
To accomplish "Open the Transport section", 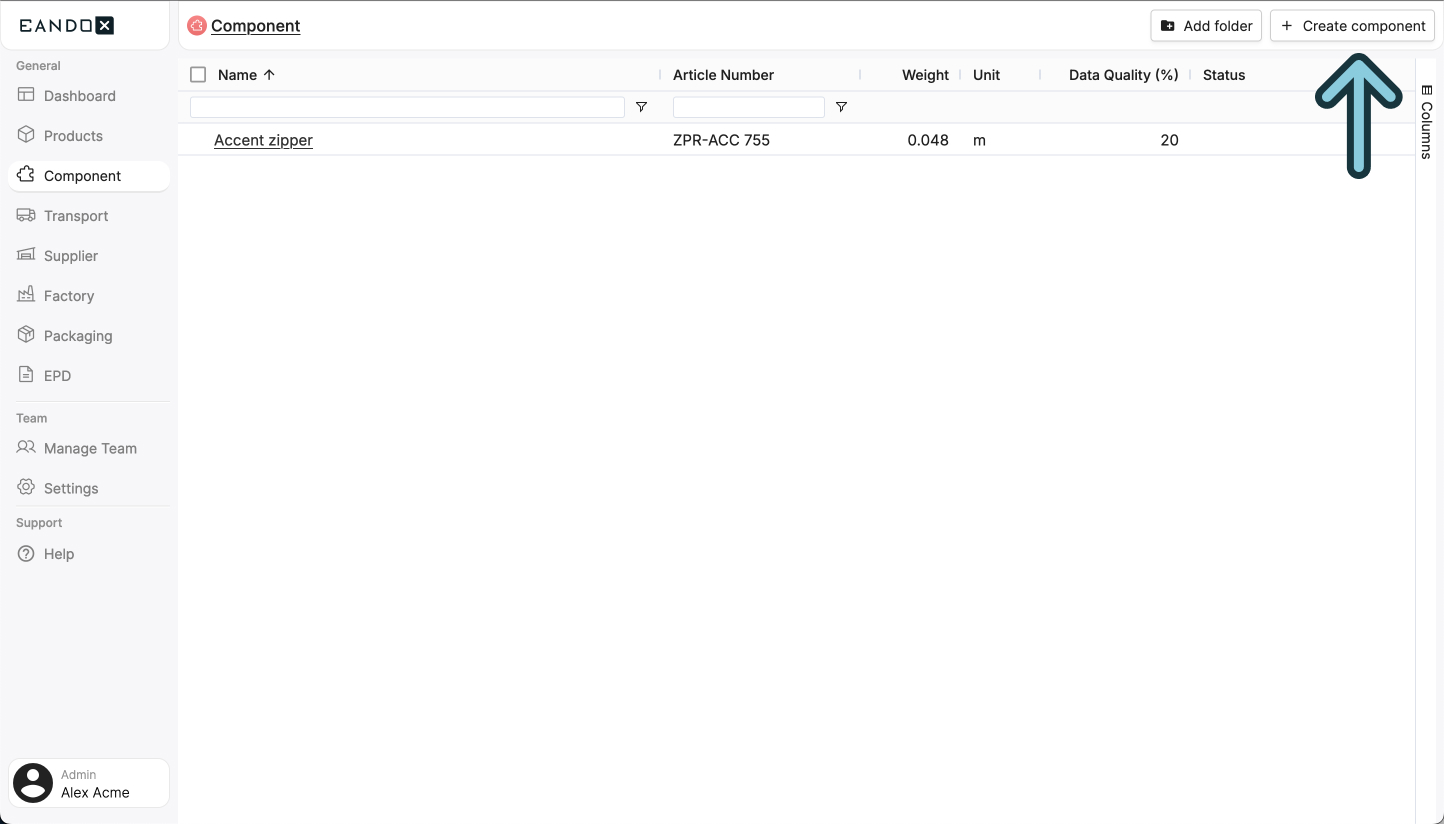I will 75,215.
